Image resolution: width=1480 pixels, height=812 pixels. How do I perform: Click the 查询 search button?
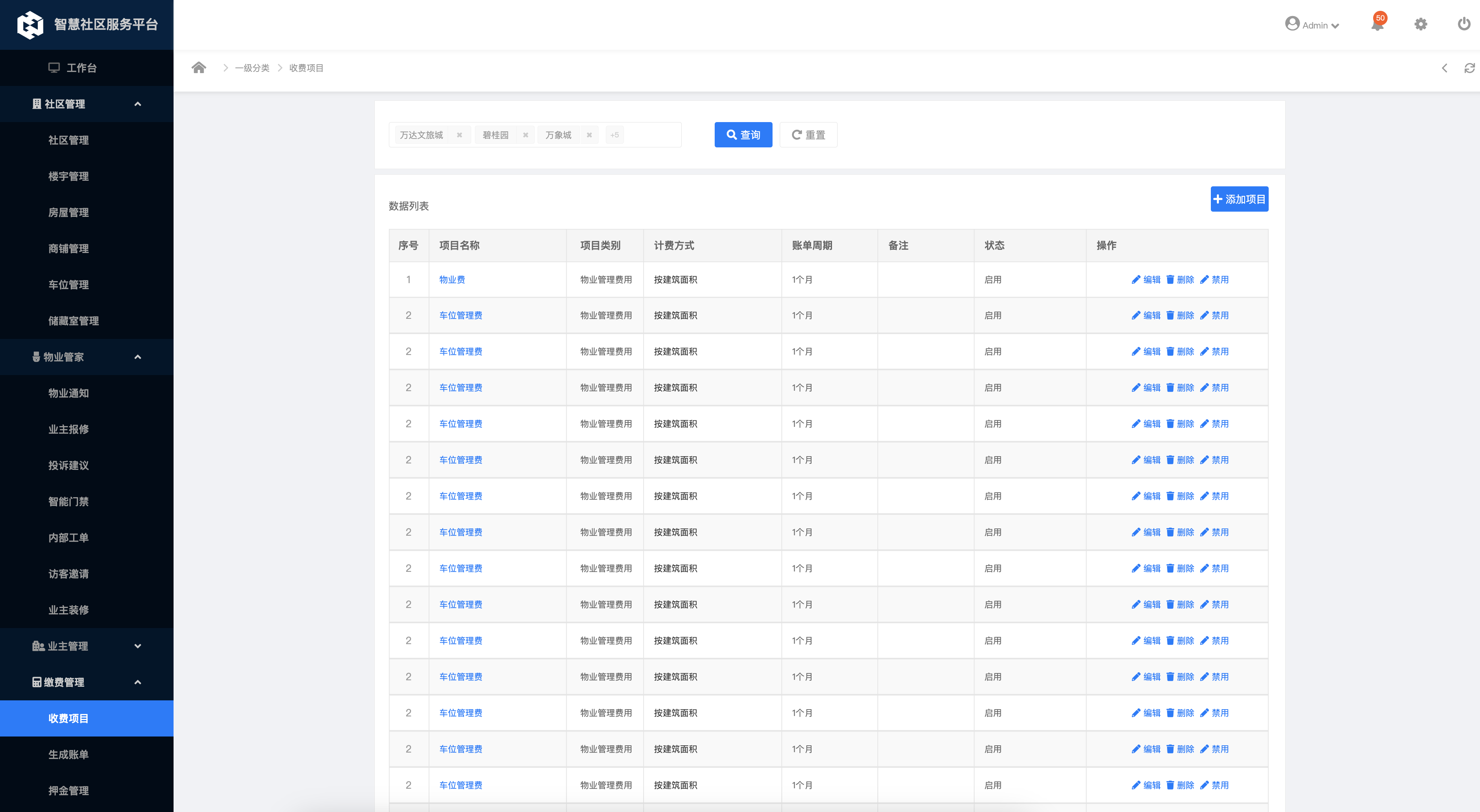[x=743, y=135]
